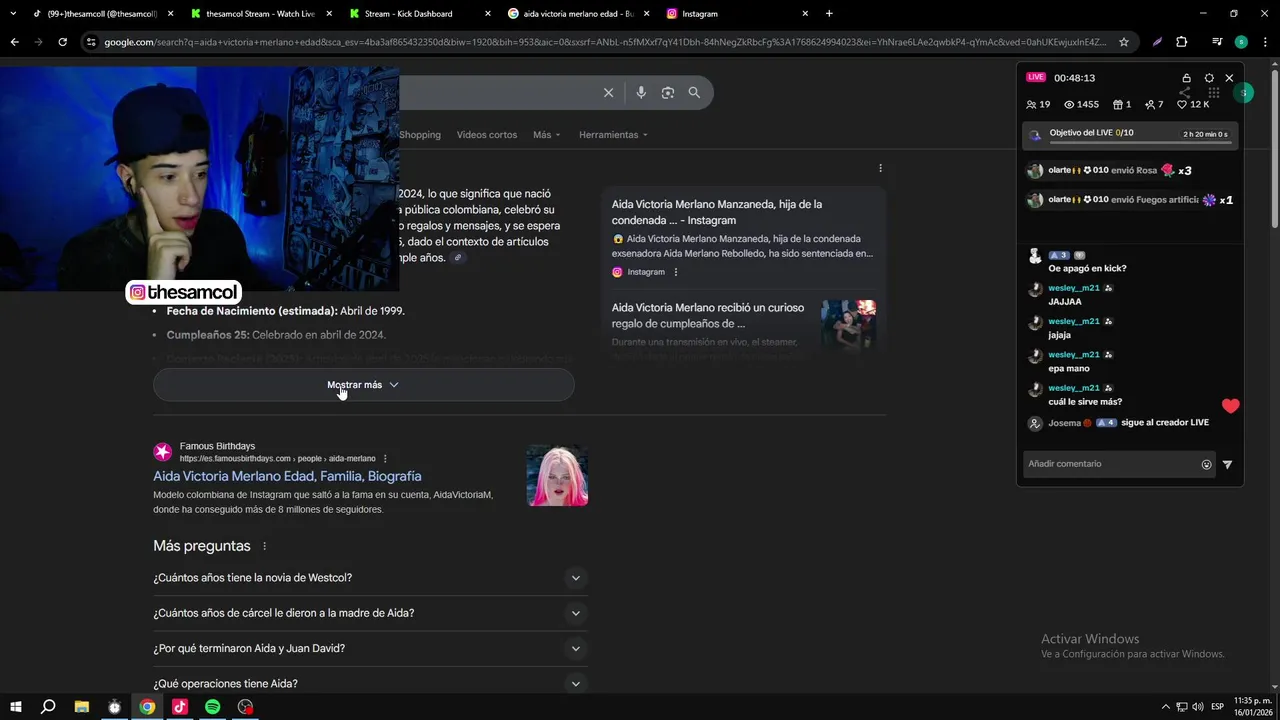Open three-dot menu next to Más preguntas
Image resolution: width=1280 pixels, height=720 pixels.
click(x=264, y=546)
